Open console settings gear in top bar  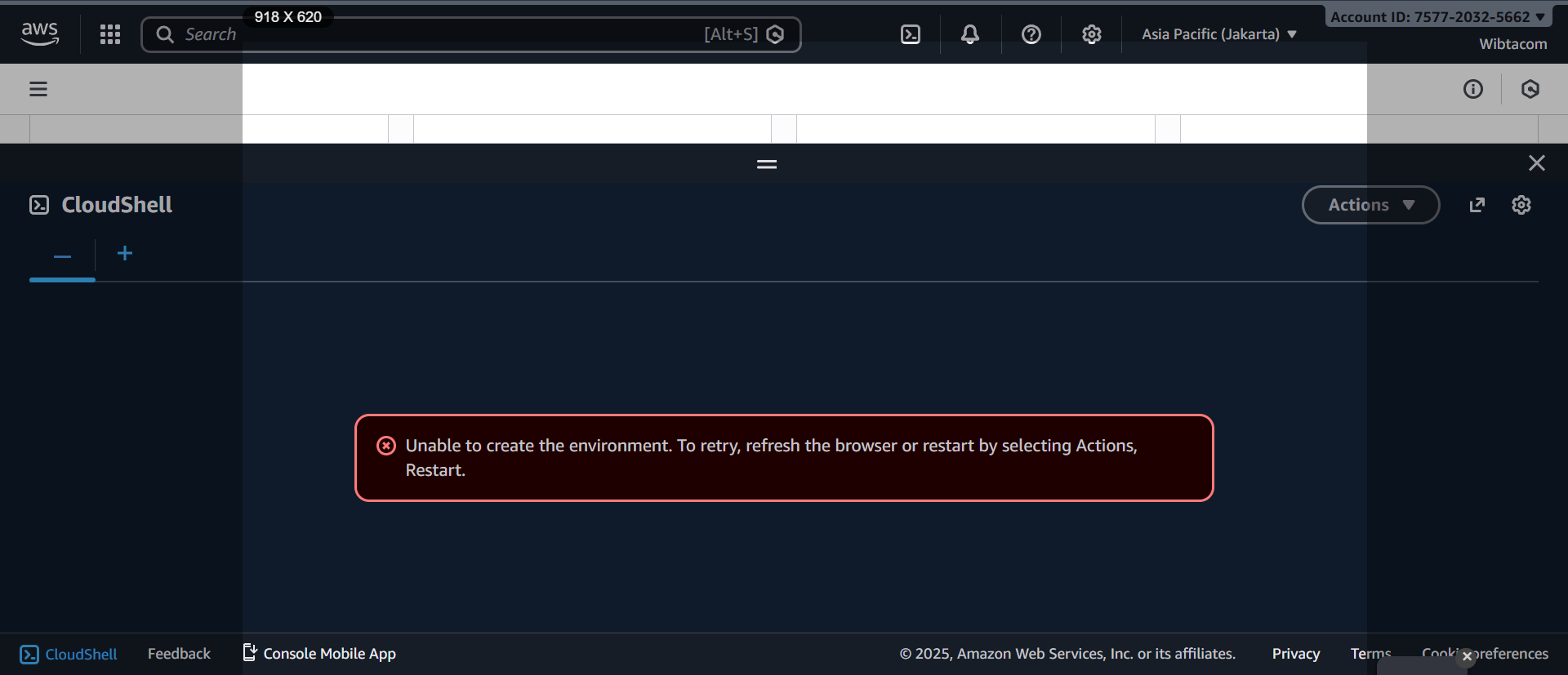1091,34
